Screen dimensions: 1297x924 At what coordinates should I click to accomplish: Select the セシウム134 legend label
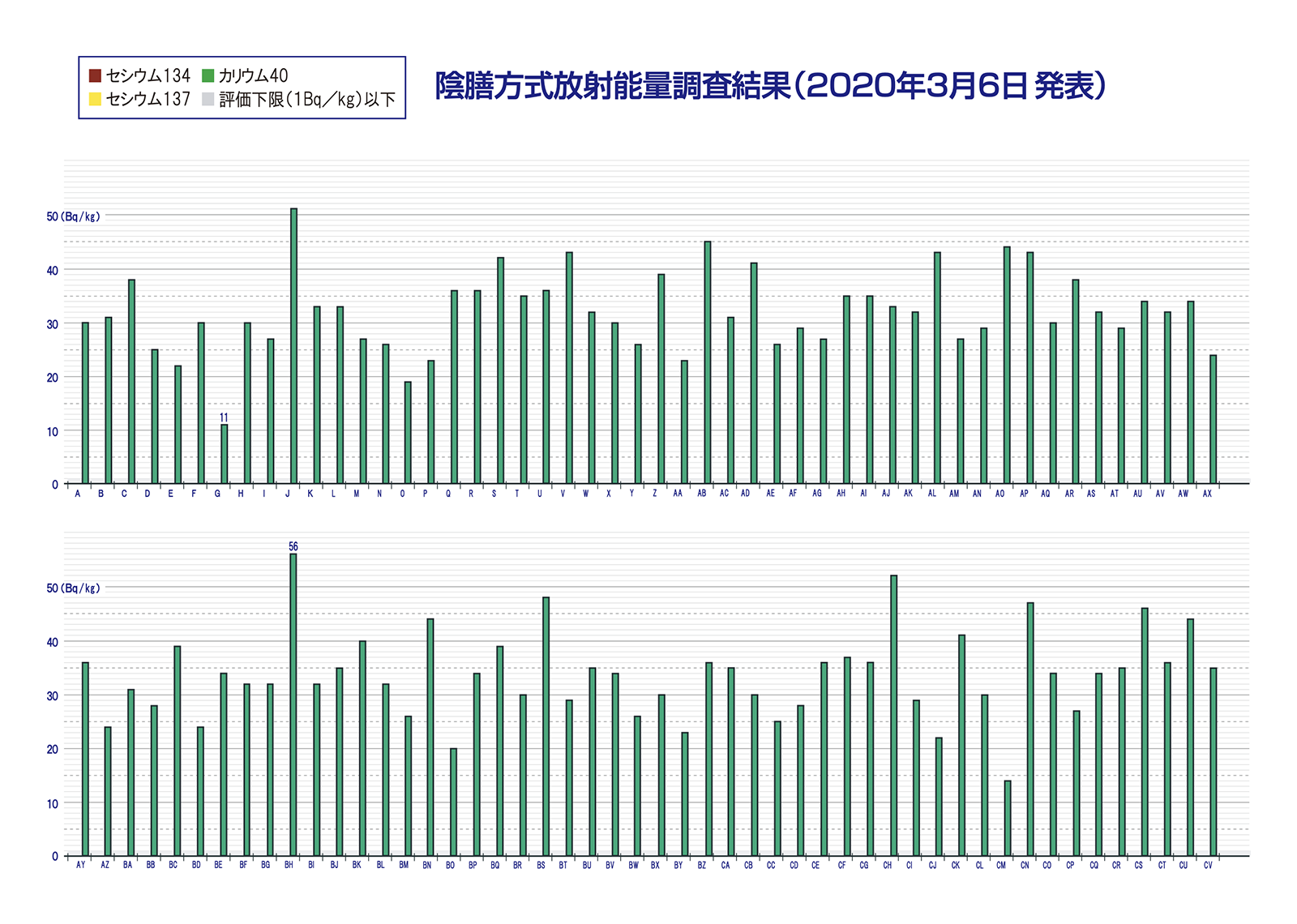click(x=148, y=76)
